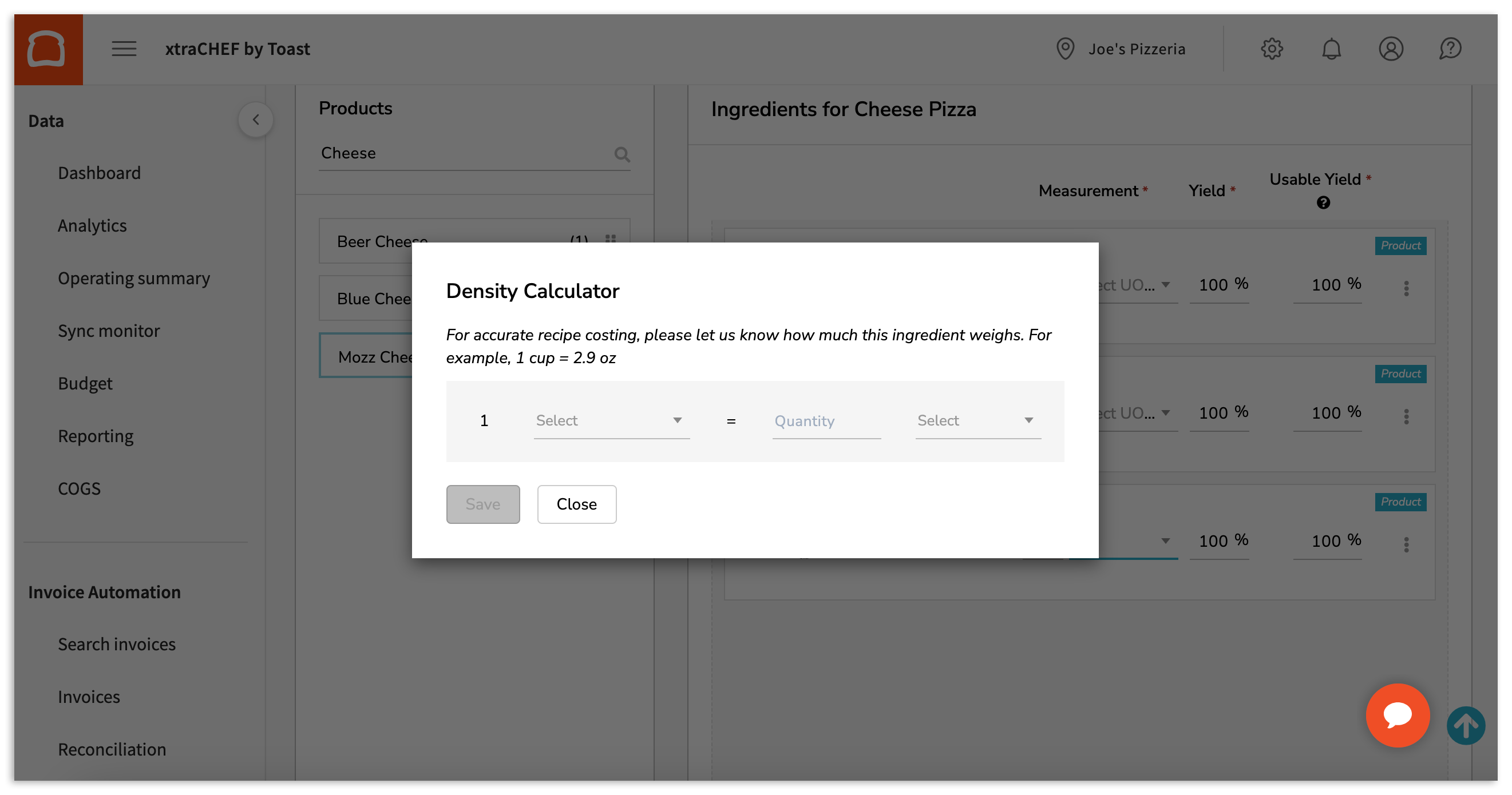
Task: Click the help question bubble icon
Action: pyautogui.click(x=1450, y=49)
